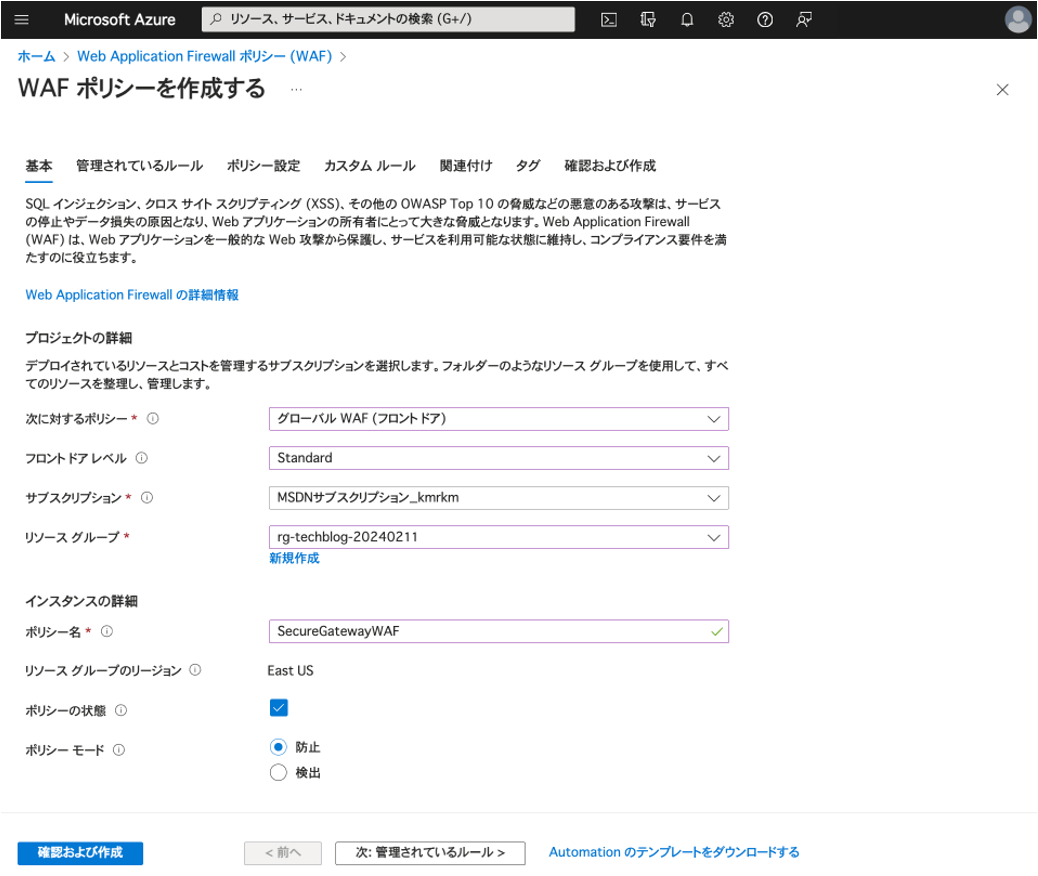Click the インスタンスの詳細 heading

(81, 601)
